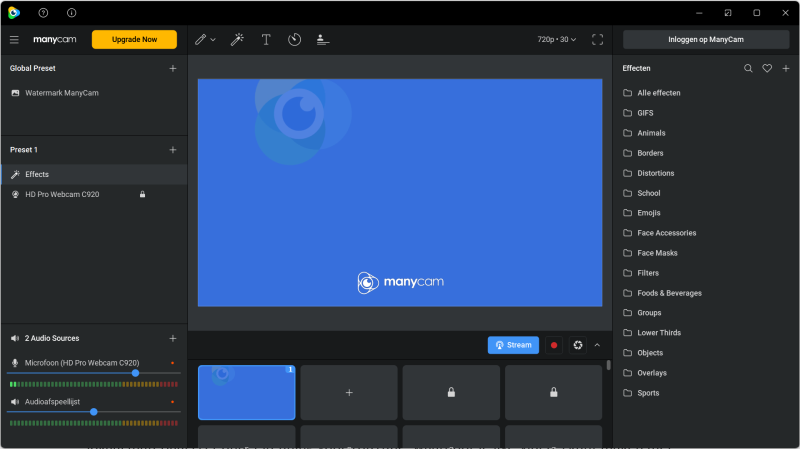Show favorite effects heart icon
The height and width of the screenshot is (449, 800).
pos(767,68)
